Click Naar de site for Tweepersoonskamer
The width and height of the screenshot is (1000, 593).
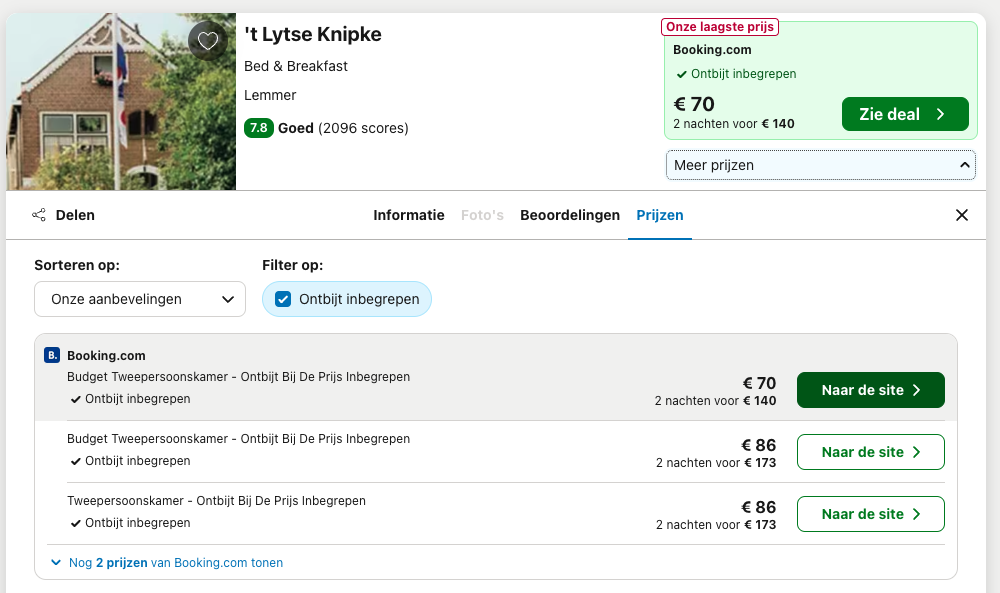(x=871, y=514)
